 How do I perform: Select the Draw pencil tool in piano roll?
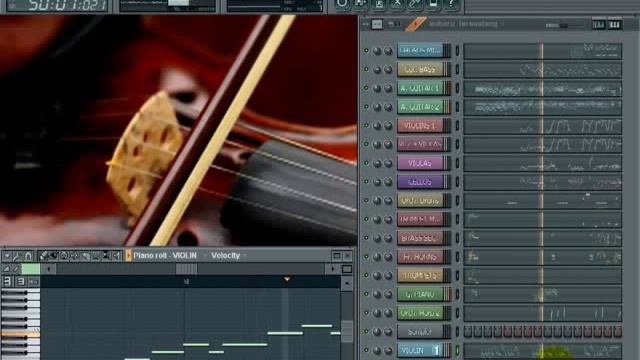(44, 256)
